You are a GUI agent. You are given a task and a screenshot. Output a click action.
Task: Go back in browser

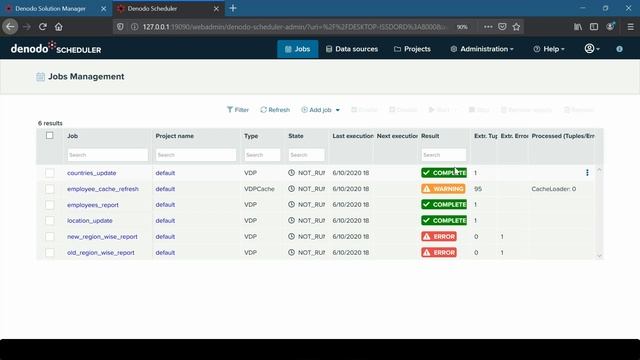tap(10, 27)
